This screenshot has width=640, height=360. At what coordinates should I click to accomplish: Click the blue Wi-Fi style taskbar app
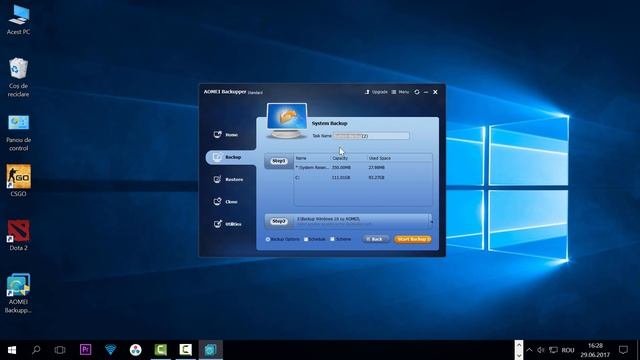coord(111,350)
